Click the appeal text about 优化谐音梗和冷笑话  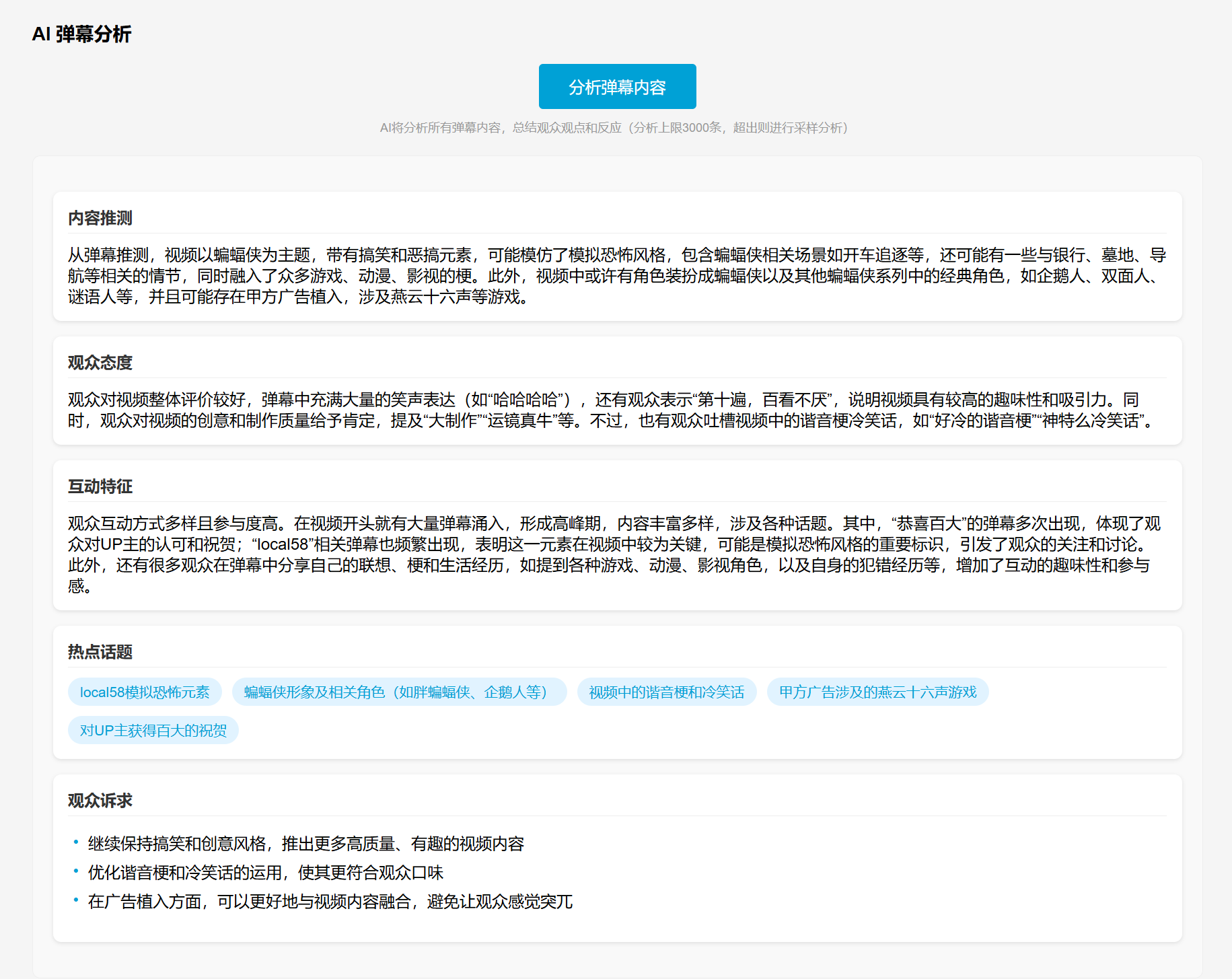click(x=266, y=873)
